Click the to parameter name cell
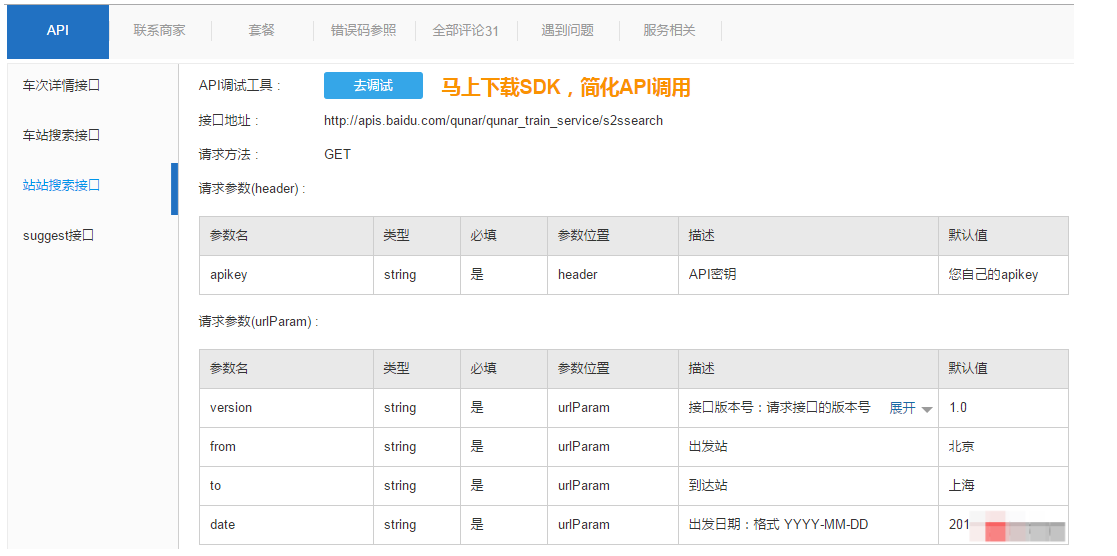This screenshot has width=1117, height=556. point(286,486)
